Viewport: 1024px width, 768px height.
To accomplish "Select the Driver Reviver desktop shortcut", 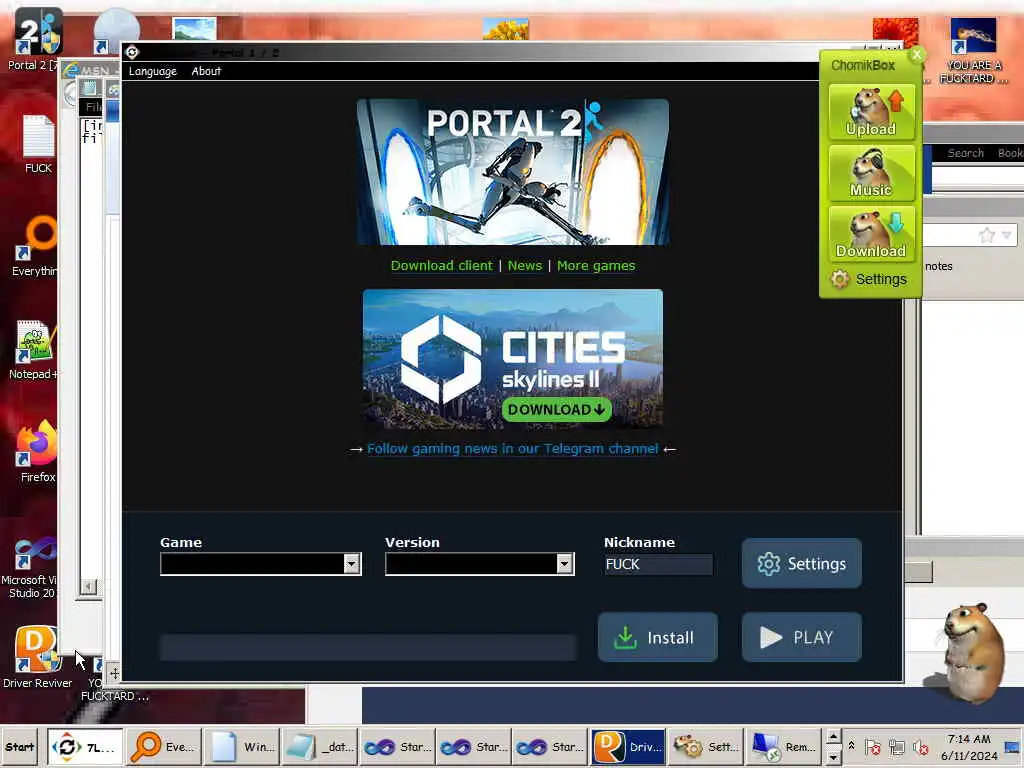I will click(37, 658).
